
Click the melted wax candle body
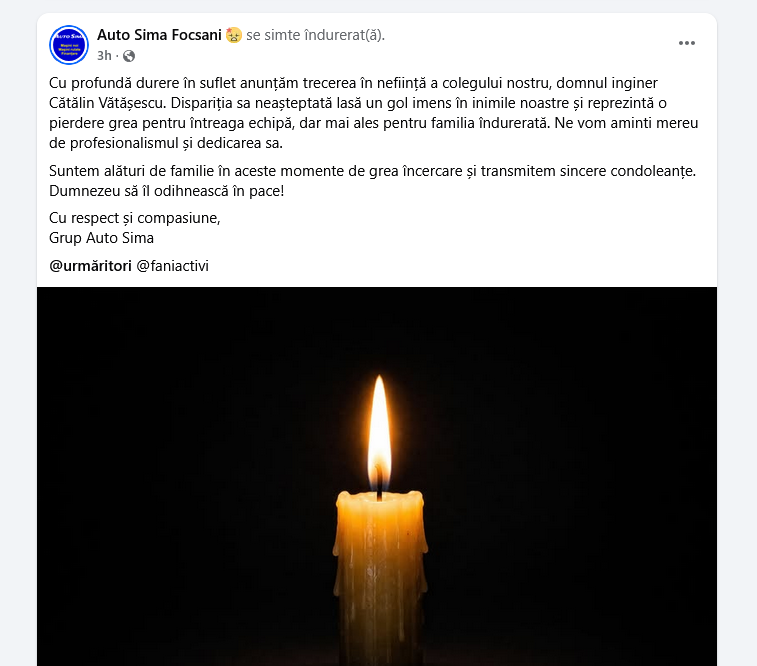380,577
